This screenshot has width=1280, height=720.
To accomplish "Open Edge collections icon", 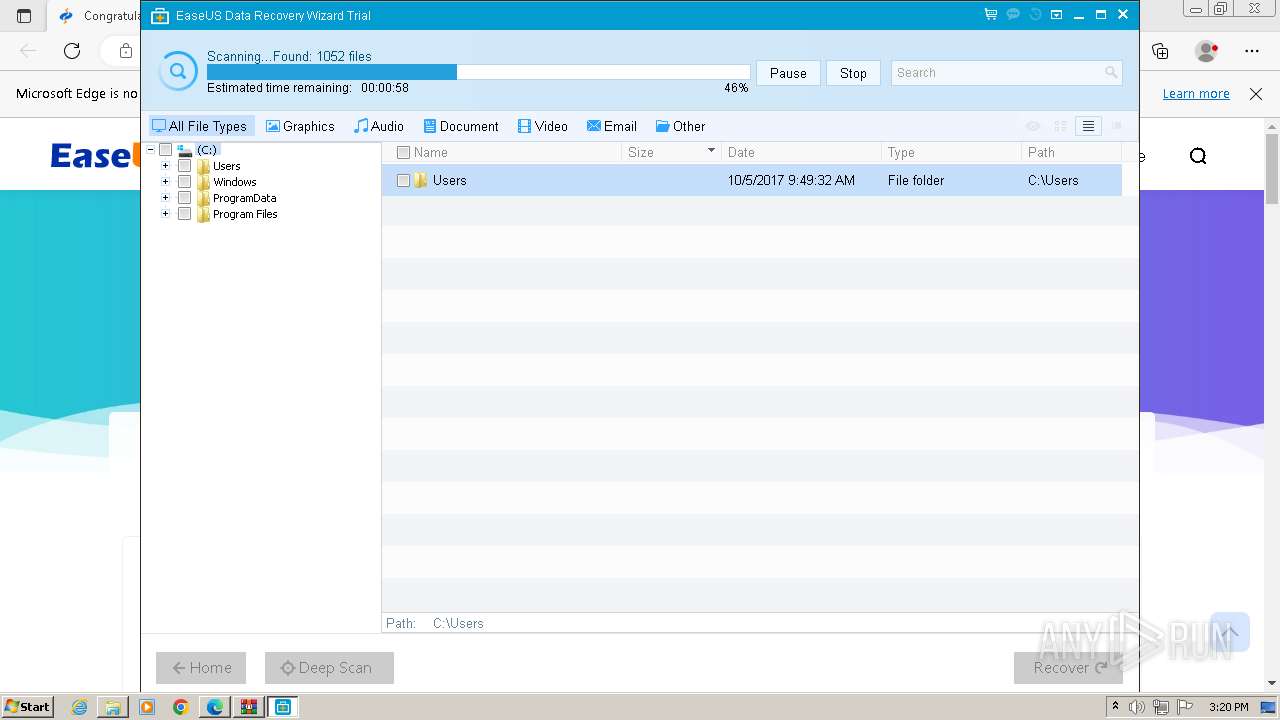I will [x=1160, y=51].
